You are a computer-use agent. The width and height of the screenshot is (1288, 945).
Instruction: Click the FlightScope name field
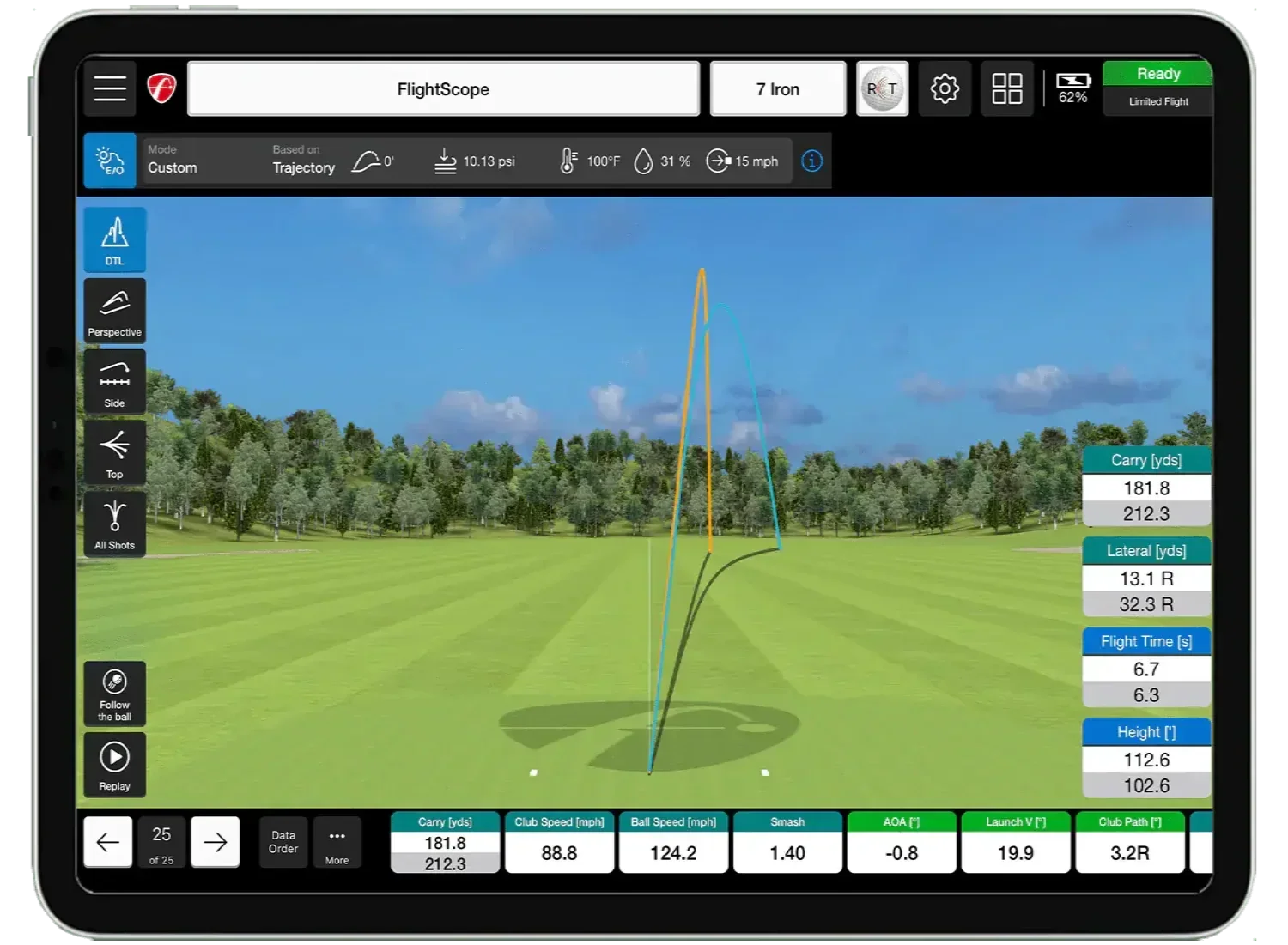point(443,89)
